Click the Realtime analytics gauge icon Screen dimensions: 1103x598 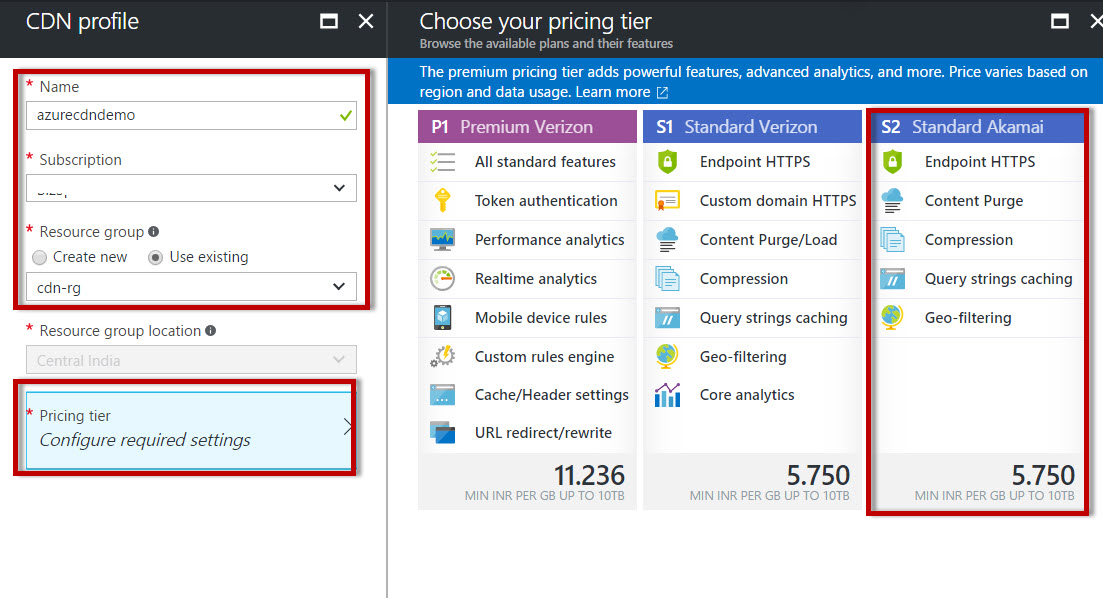442,279
